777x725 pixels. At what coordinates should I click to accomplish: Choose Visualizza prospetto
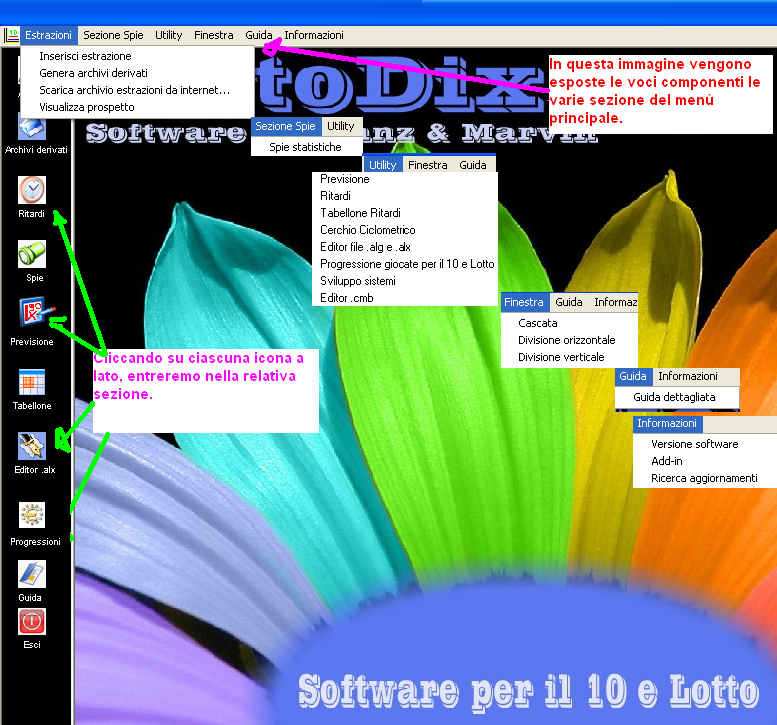tap(87, 107)
